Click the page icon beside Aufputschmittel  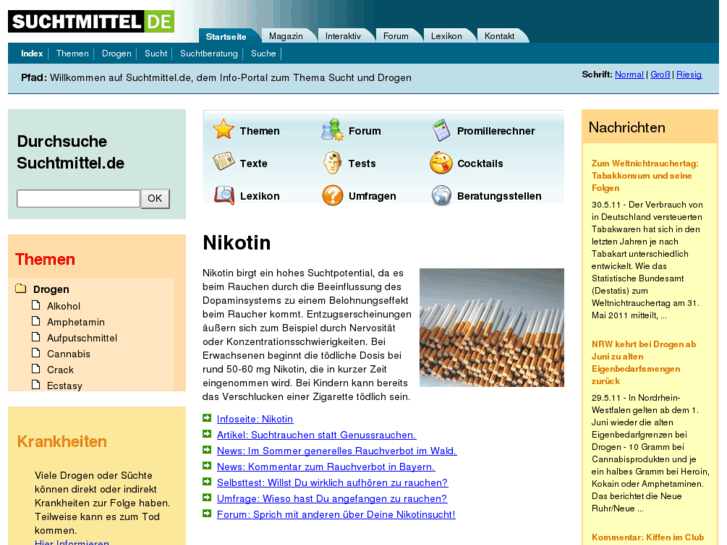pyautogui.click(x=36, y=337)
